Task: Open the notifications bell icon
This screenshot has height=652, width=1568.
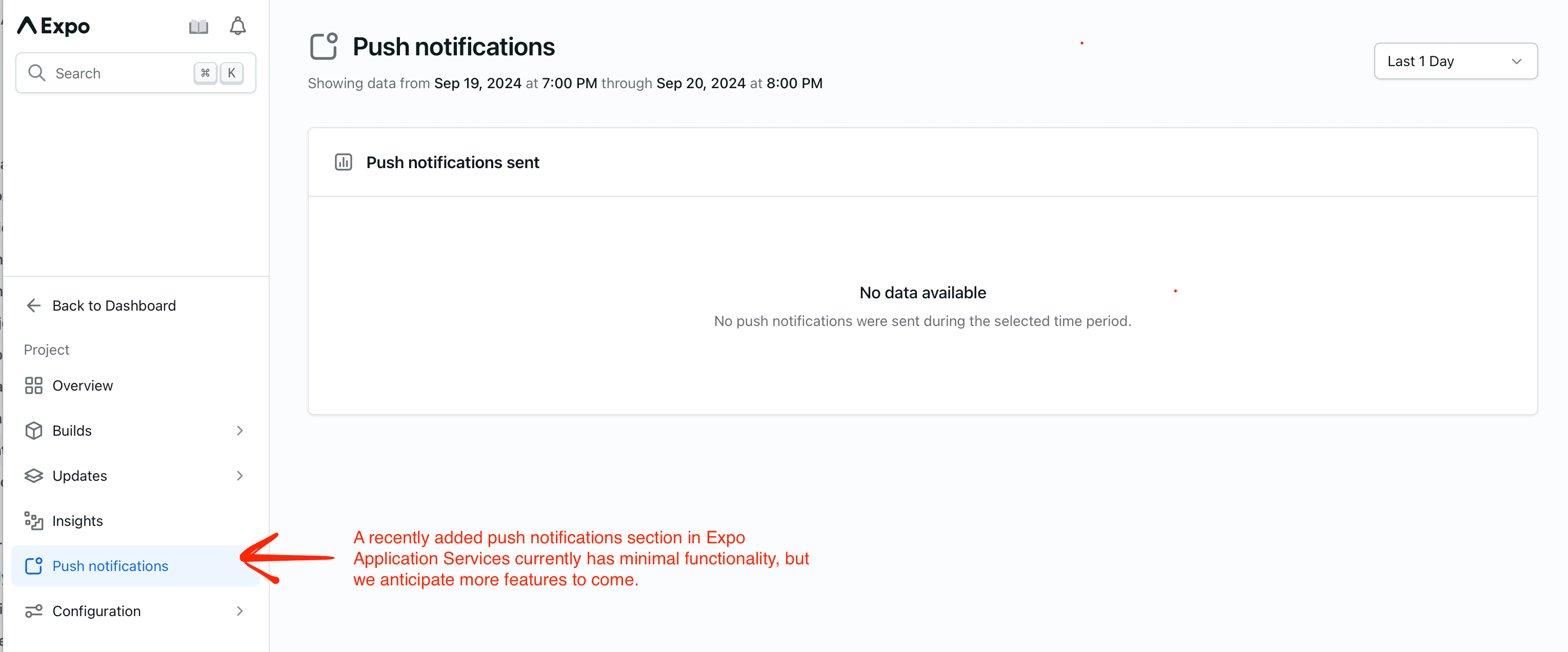Action: coord(237,26)
